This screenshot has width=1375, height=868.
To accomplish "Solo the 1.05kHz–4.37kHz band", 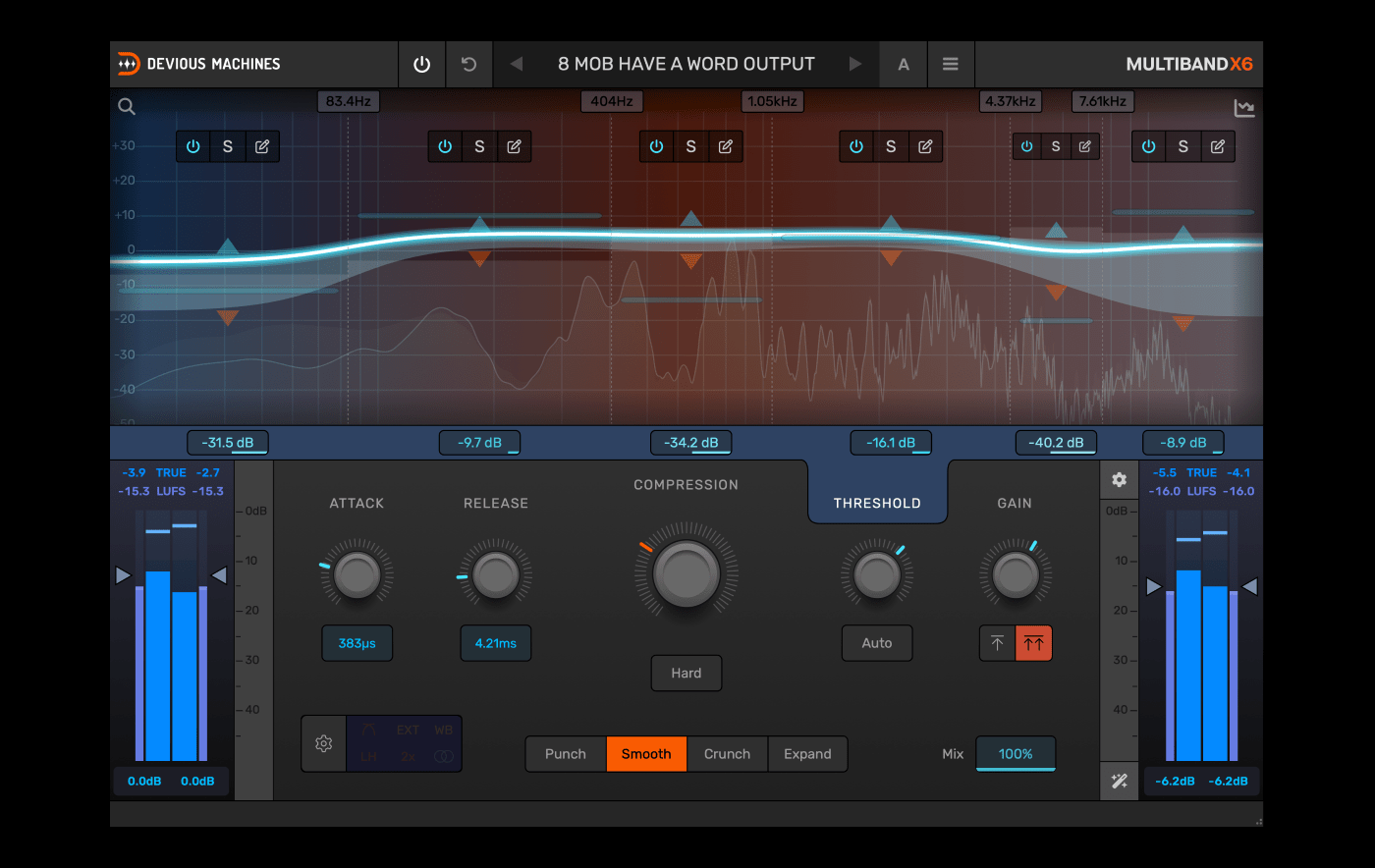I will click(x=891, y=146).
